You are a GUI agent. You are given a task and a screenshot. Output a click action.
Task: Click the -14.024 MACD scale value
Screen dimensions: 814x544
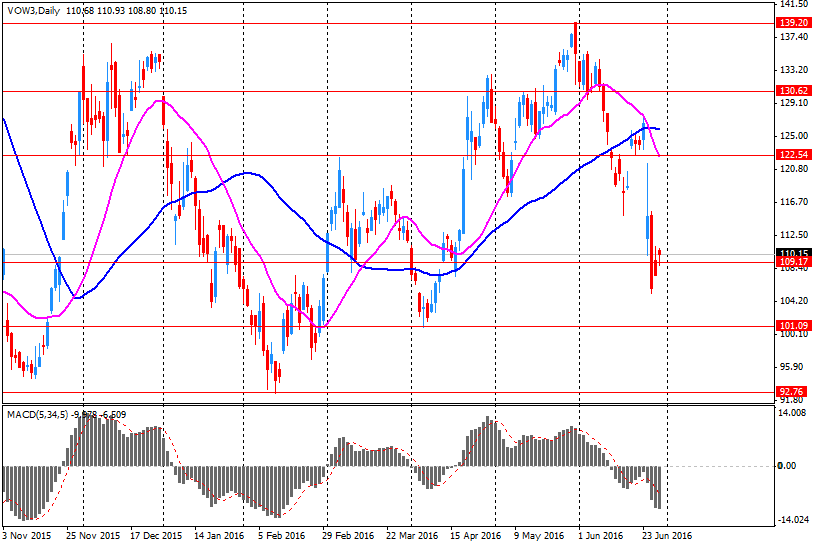(792, 520)
